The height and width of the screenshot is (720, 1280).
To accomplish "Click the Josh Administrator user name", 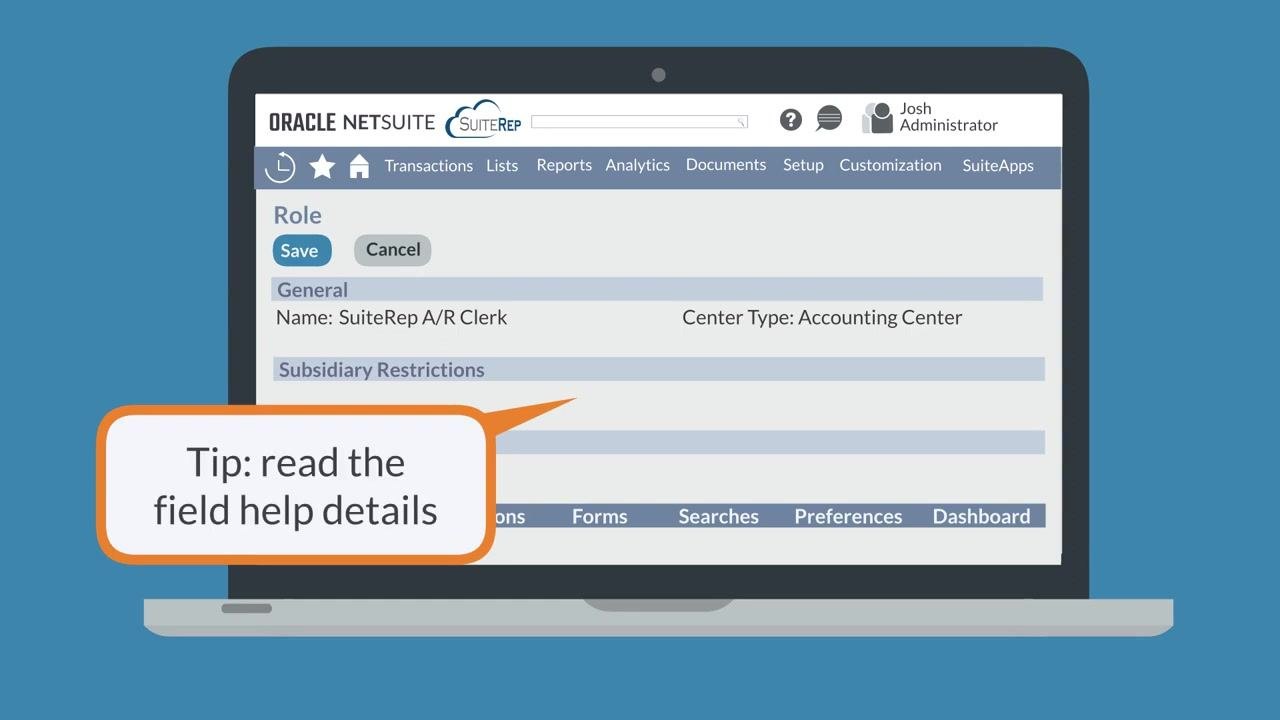I will [x=949, y=117].
